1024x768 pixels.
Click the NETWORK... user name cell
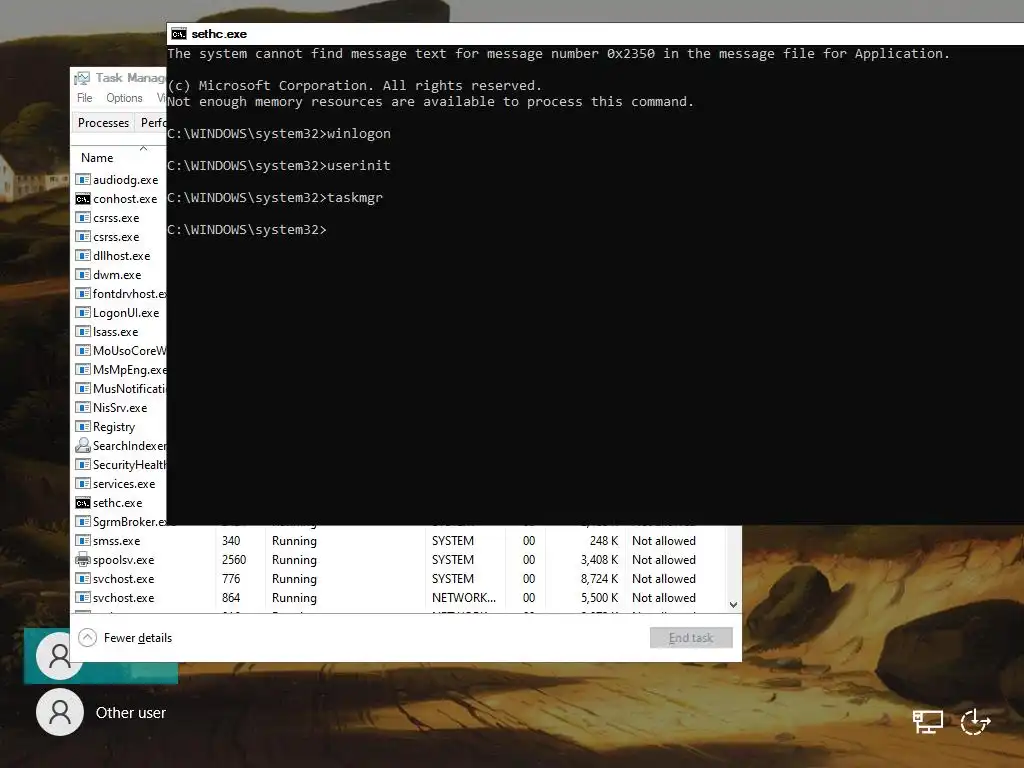(464, 598)
